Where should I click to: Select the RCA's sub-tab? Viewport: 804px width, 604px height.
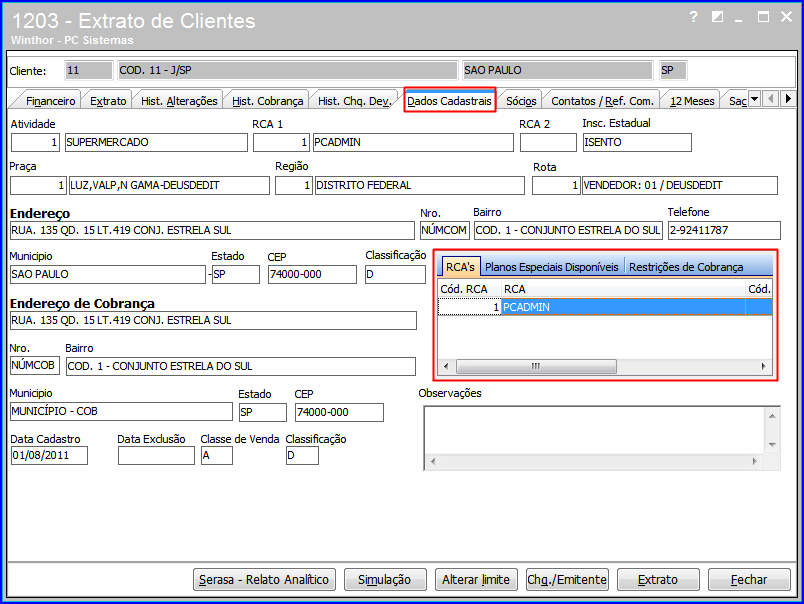(460, 267)
